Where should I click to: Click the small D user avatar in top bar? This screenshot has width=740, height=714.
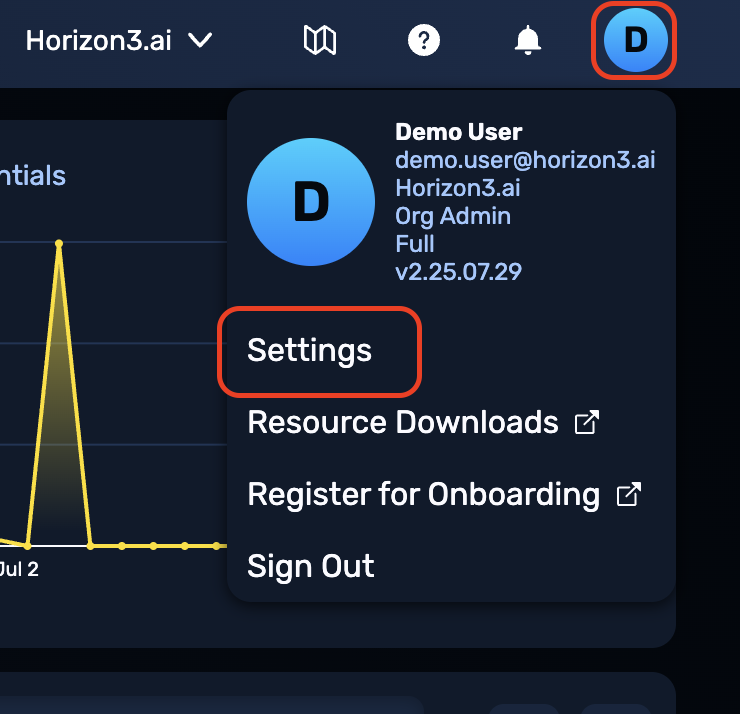(635, 40)
